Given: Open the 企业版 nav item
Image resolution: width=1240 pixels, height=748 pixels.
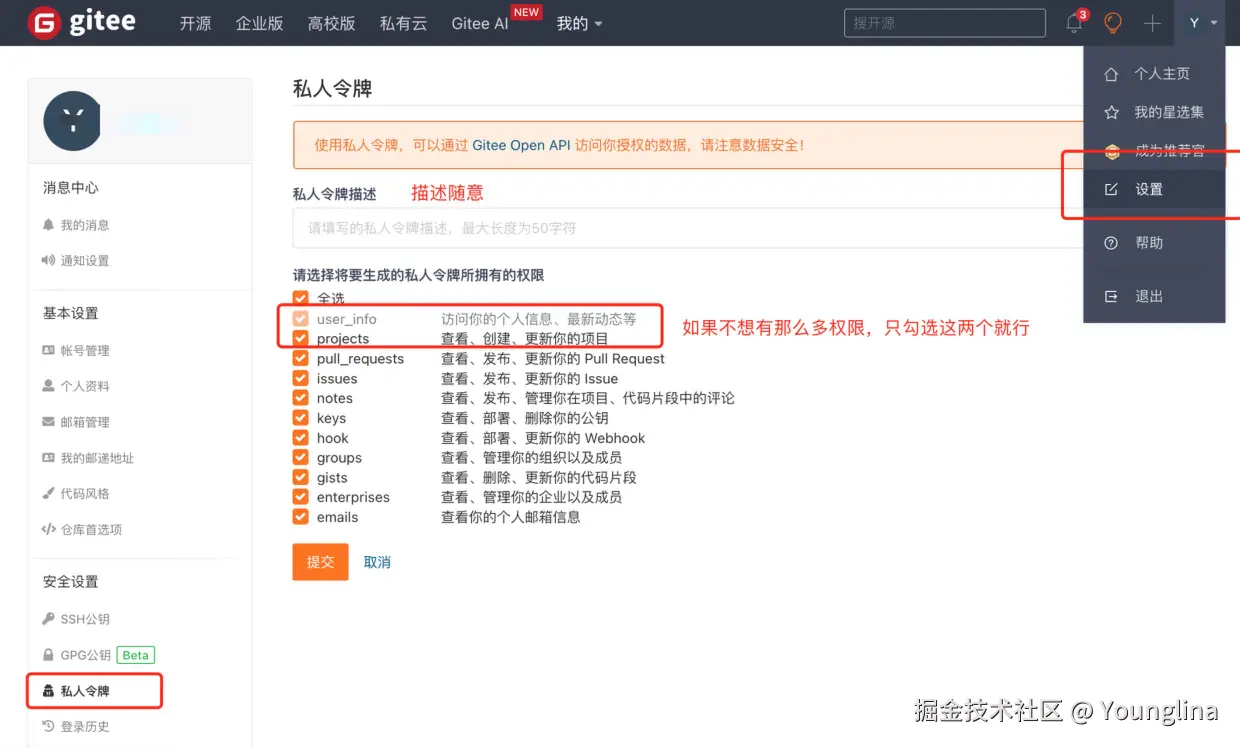Looking at the screenshot, I should pos(260,23).
